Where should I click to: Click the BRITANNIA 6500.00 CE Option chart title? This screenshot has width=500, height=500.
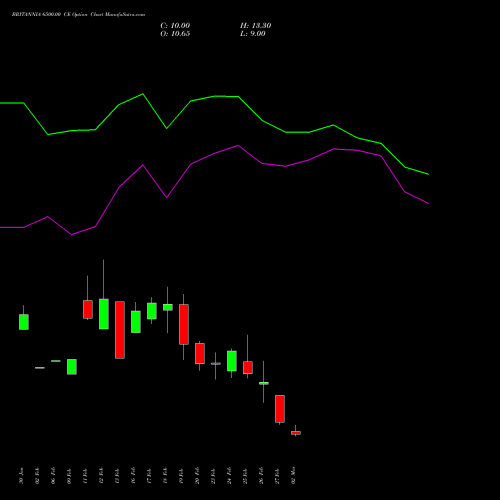[78, 15]
